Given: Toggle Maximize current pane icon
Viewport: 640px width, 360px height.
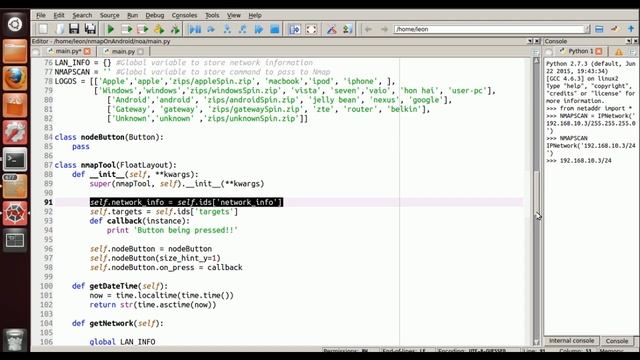Looking at the screenshot, I should click(295, 29).
